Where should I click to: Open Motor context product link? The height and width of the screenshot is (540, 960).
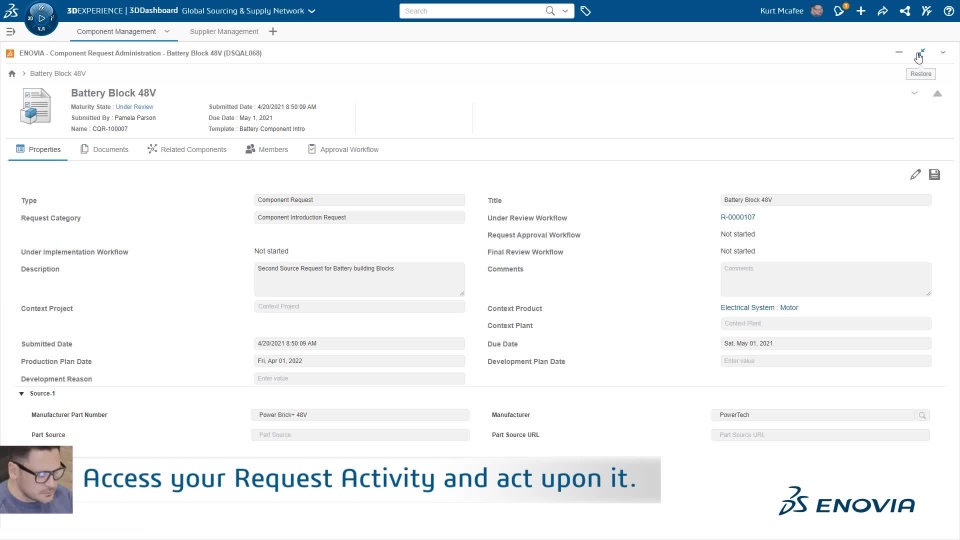789,308
